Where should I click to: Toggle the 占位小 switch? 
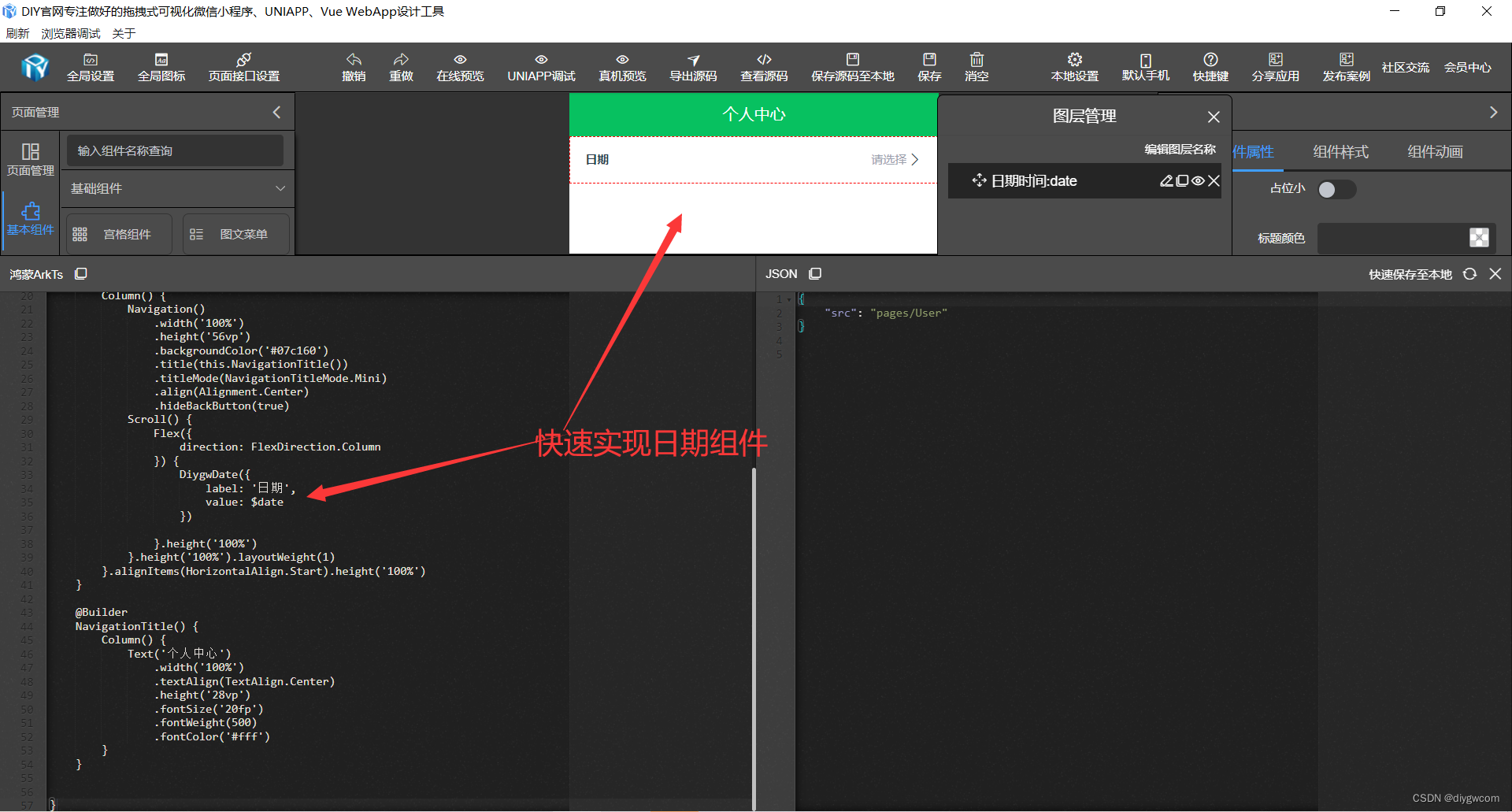pyautogui.click(x=1336, y=190)
